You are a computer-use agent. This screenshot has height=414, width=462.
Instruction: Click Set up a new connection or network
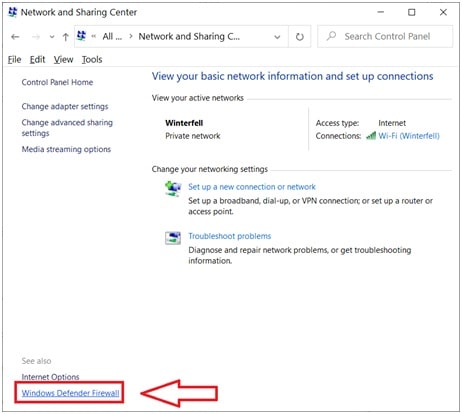pyautogui.click(x=252, y=187)
